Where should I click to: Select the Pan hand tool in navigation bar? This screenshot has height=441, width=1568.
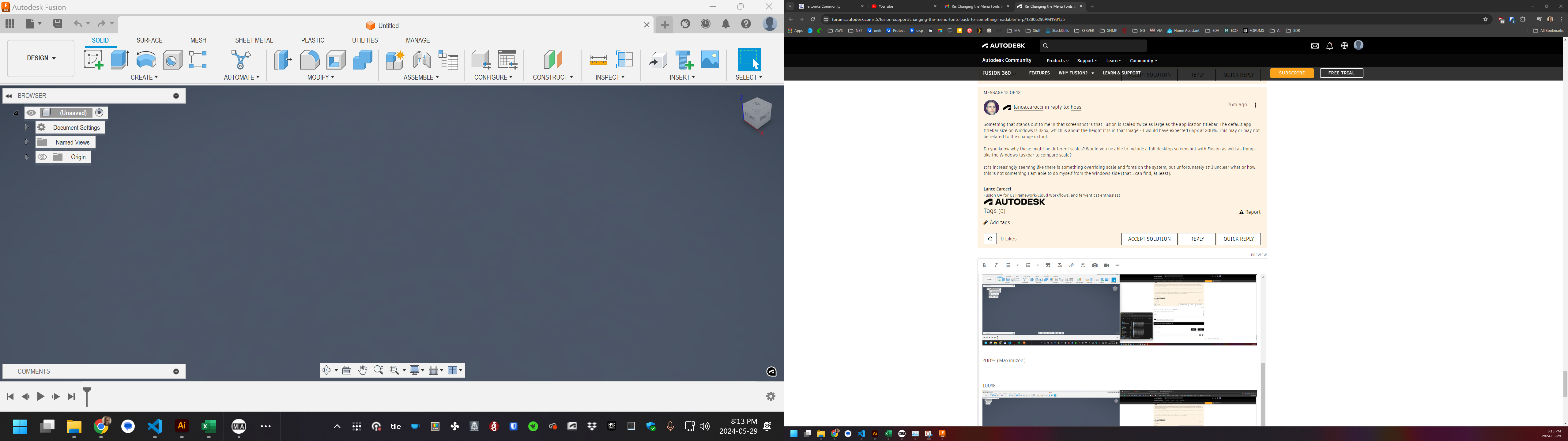pyautogui.click(x=363, y=370)
